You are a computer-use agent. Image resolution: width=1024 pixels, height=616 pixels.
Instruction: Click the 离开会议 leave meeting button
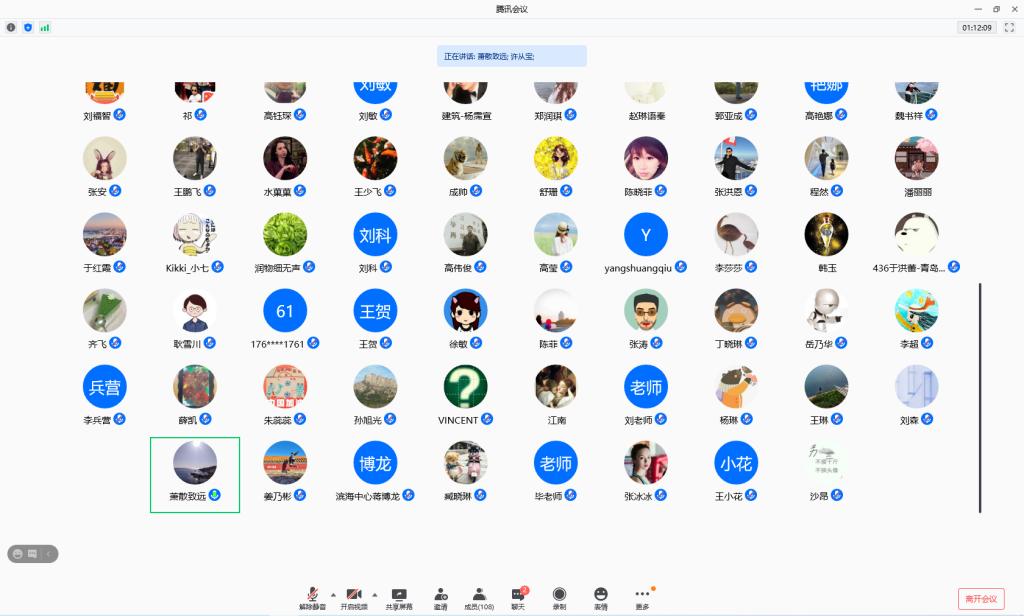coord(980,598)
